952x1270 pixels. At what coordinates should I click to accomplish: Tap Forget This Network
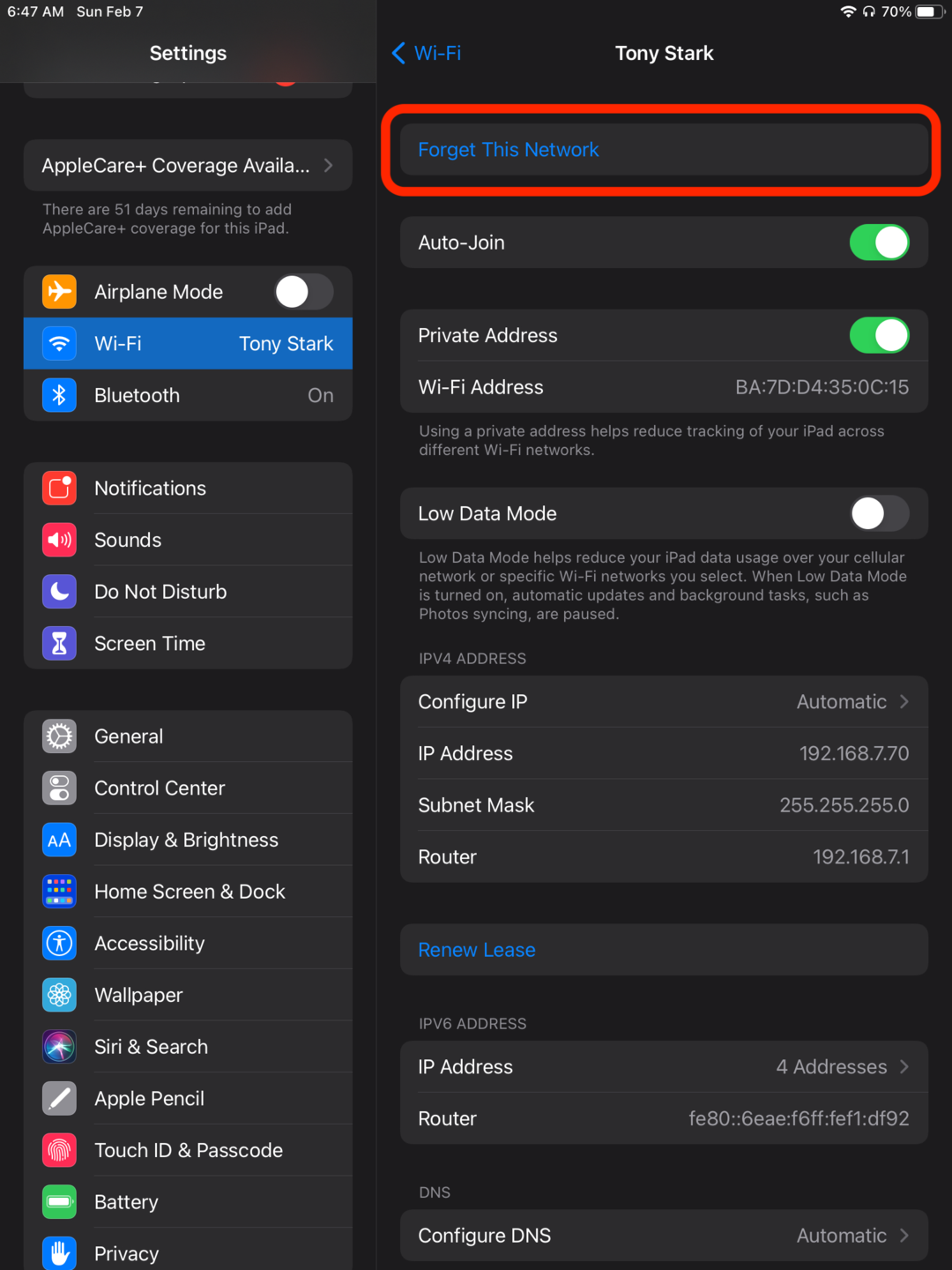click(x=664, y=150)
